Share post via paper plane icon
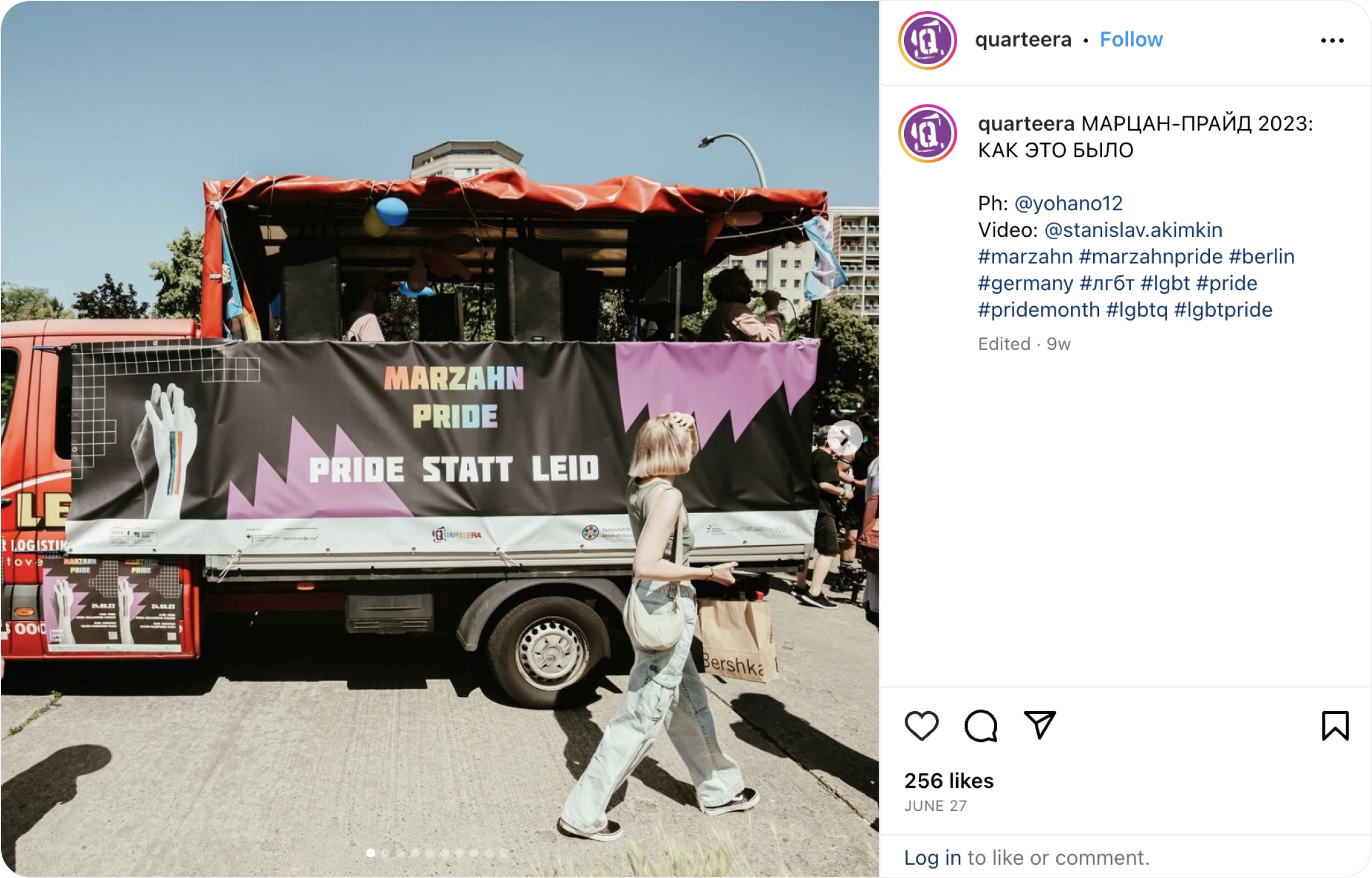 (1040, 725)
